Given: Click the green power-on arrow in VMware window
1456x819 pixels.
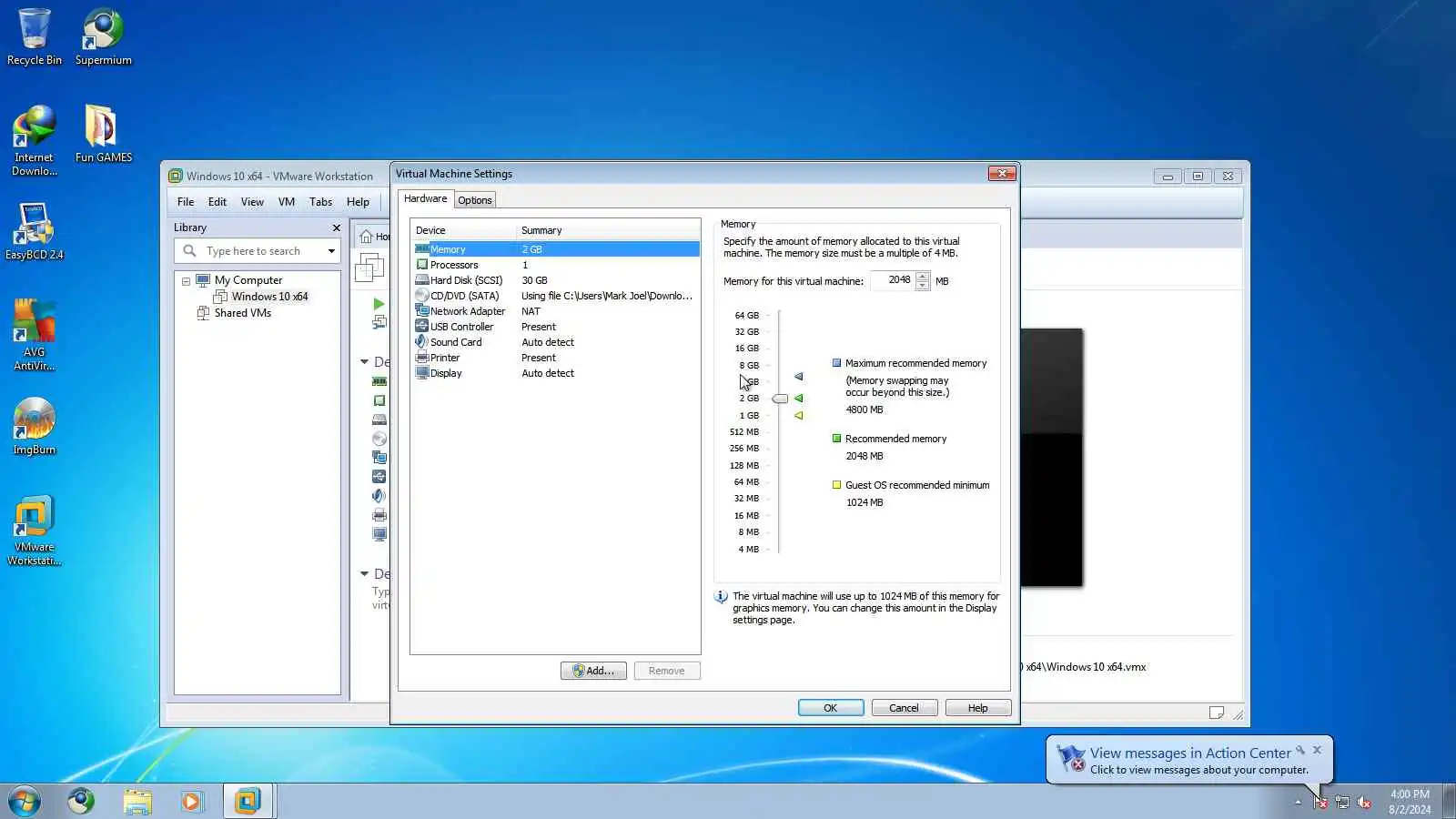Looking at the screenshot, I should click(379, 304).
